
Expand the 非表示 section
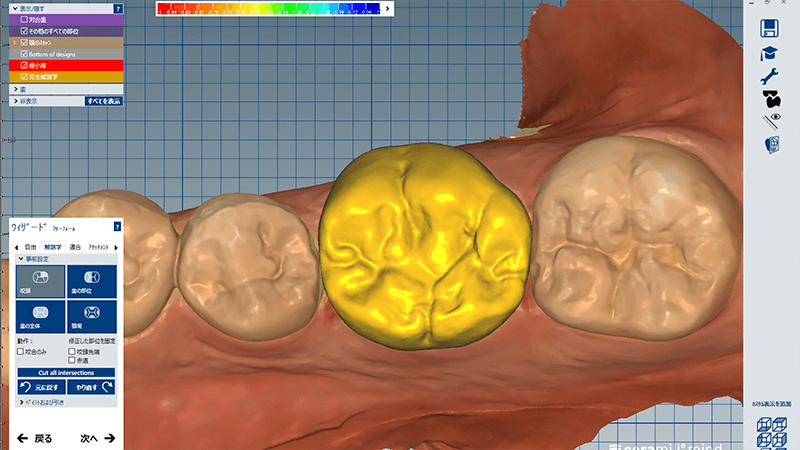14,101
